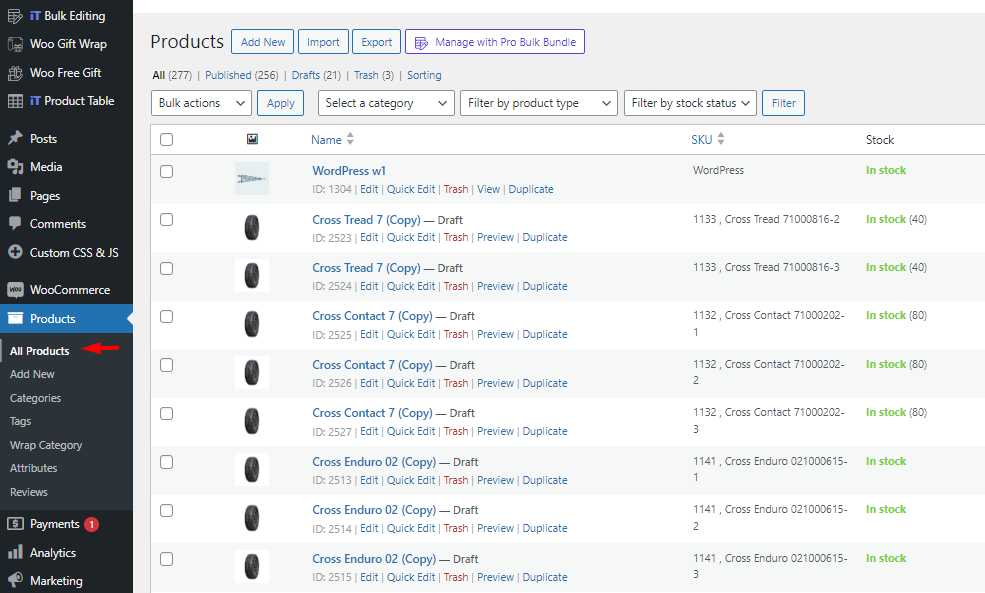Select checkbox for product ID 2514
Image resolution: width=985 pixels, height=593 pixels.
tap(166, 510)
